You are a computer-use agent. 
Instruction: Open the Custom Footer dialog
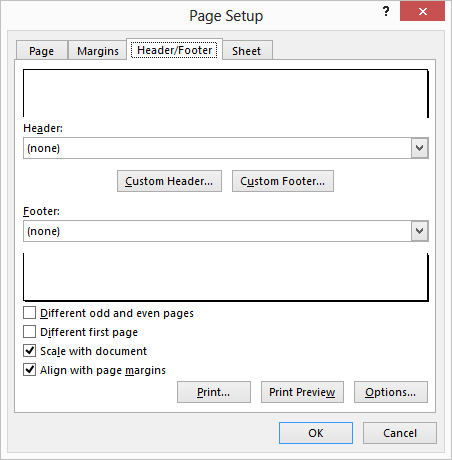283,181
